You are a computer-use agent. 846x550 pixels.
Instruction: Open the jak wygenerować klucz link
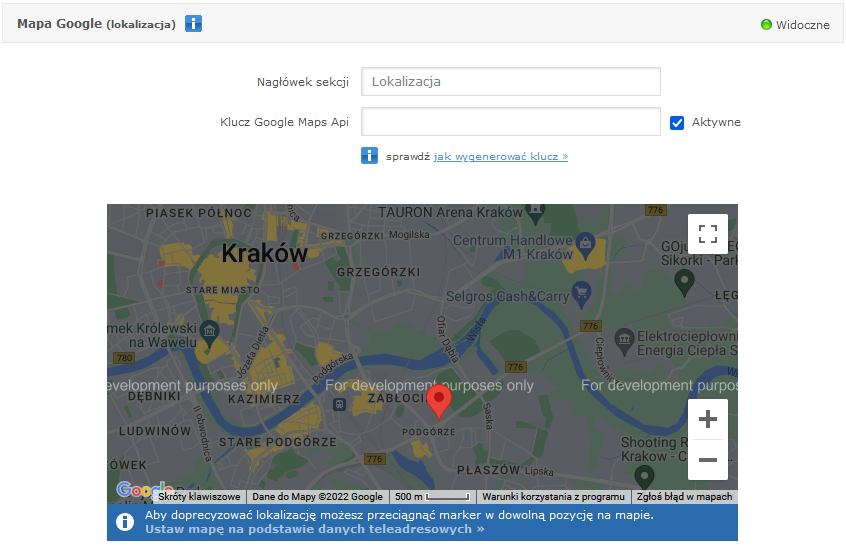click(x=500, y=157)
